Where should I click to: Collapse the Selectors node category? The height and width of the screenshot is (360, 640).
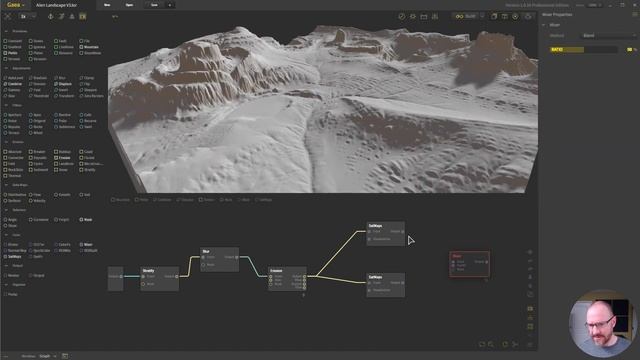click(6, 210)
